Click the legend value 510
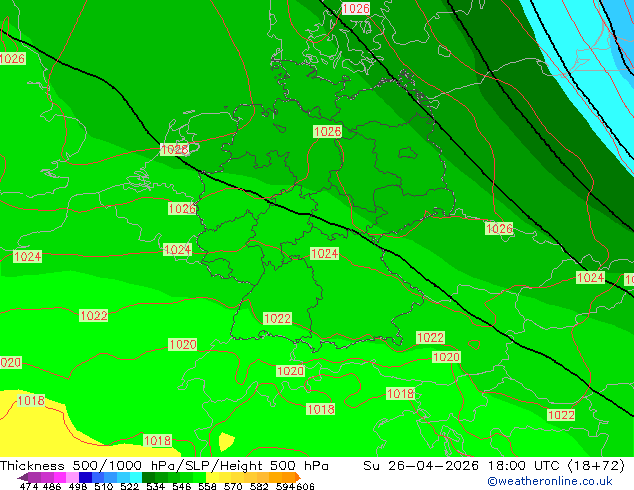This screenshot has height=490, width=634. coord(104,486)
